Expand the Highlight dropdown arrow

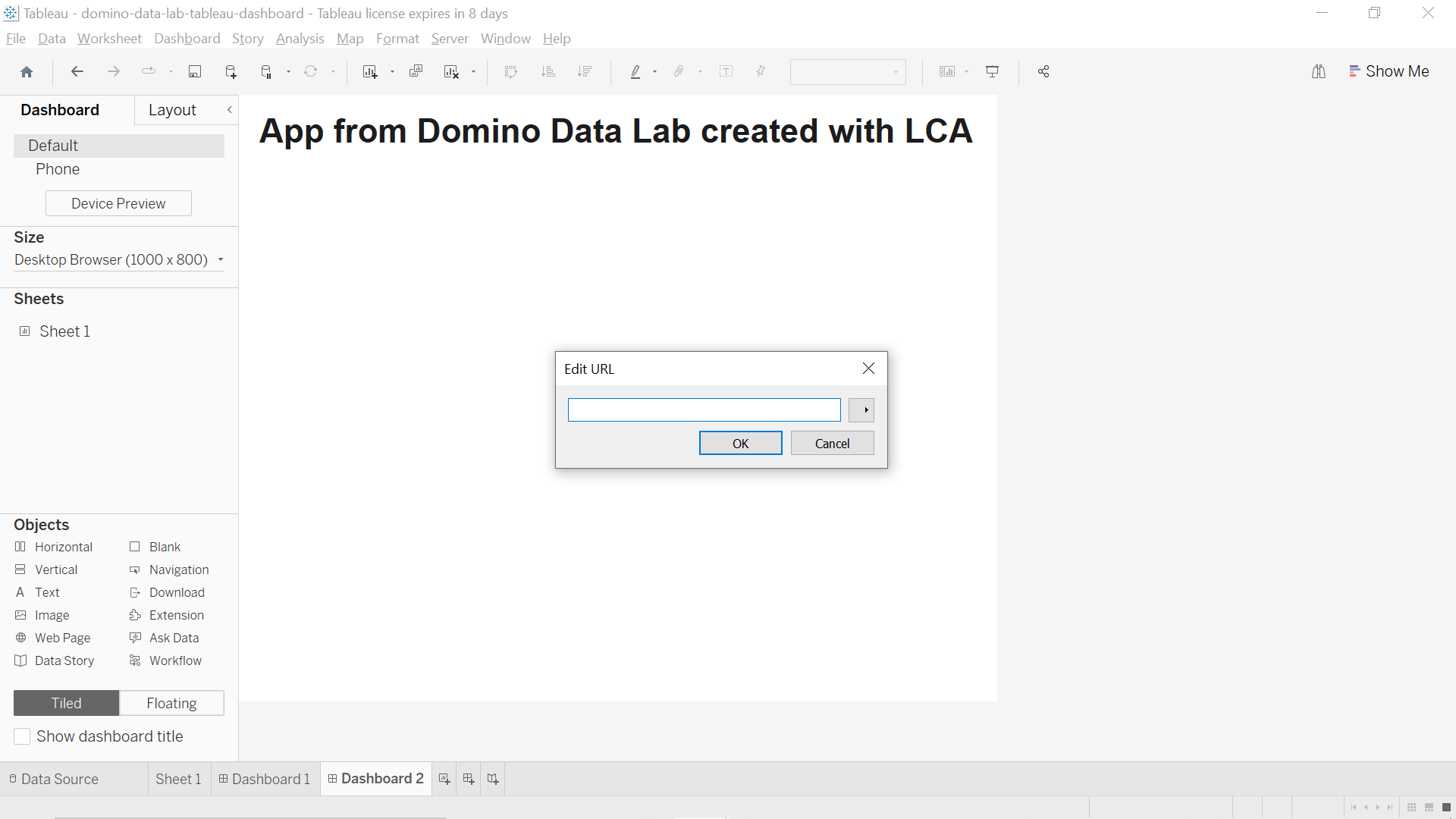(654, 72)
